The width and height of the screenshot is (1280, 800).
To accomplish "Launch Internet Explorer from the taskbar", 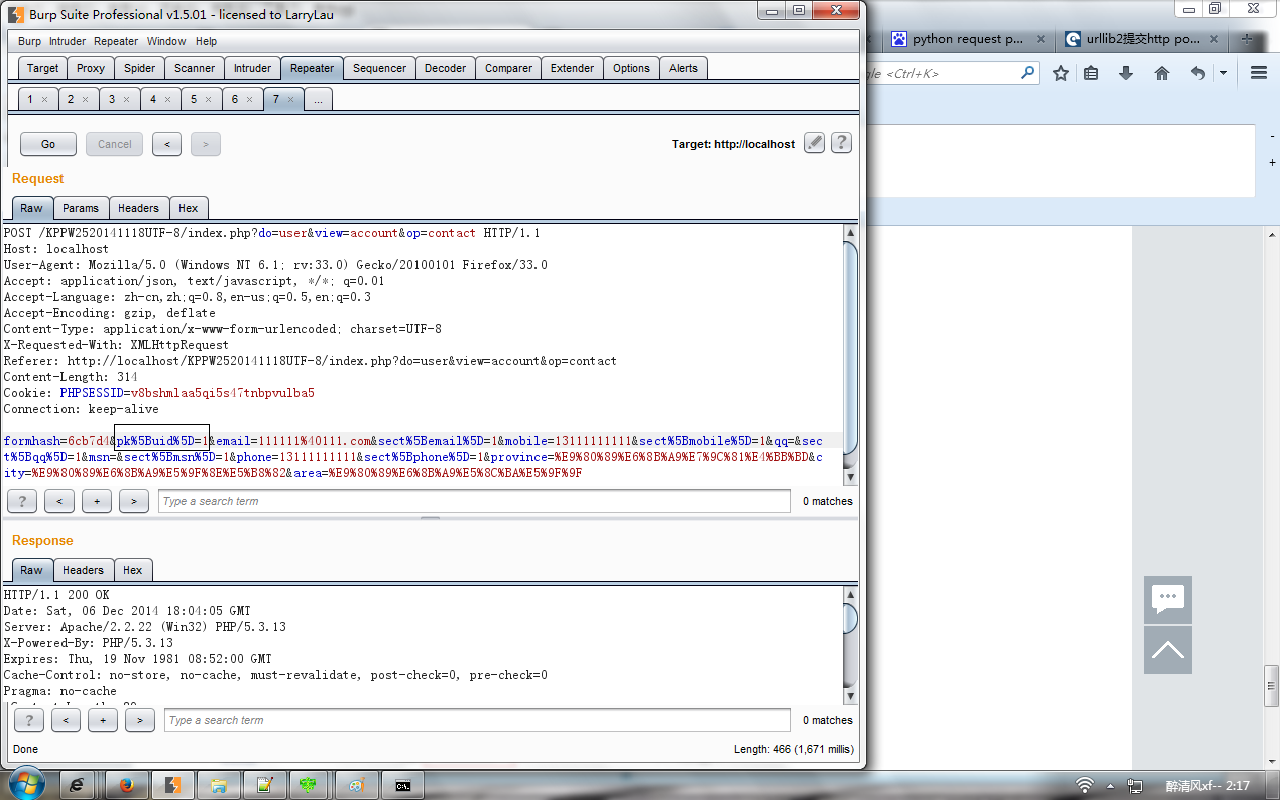I will pyautogui.click(x=77, y=785).
